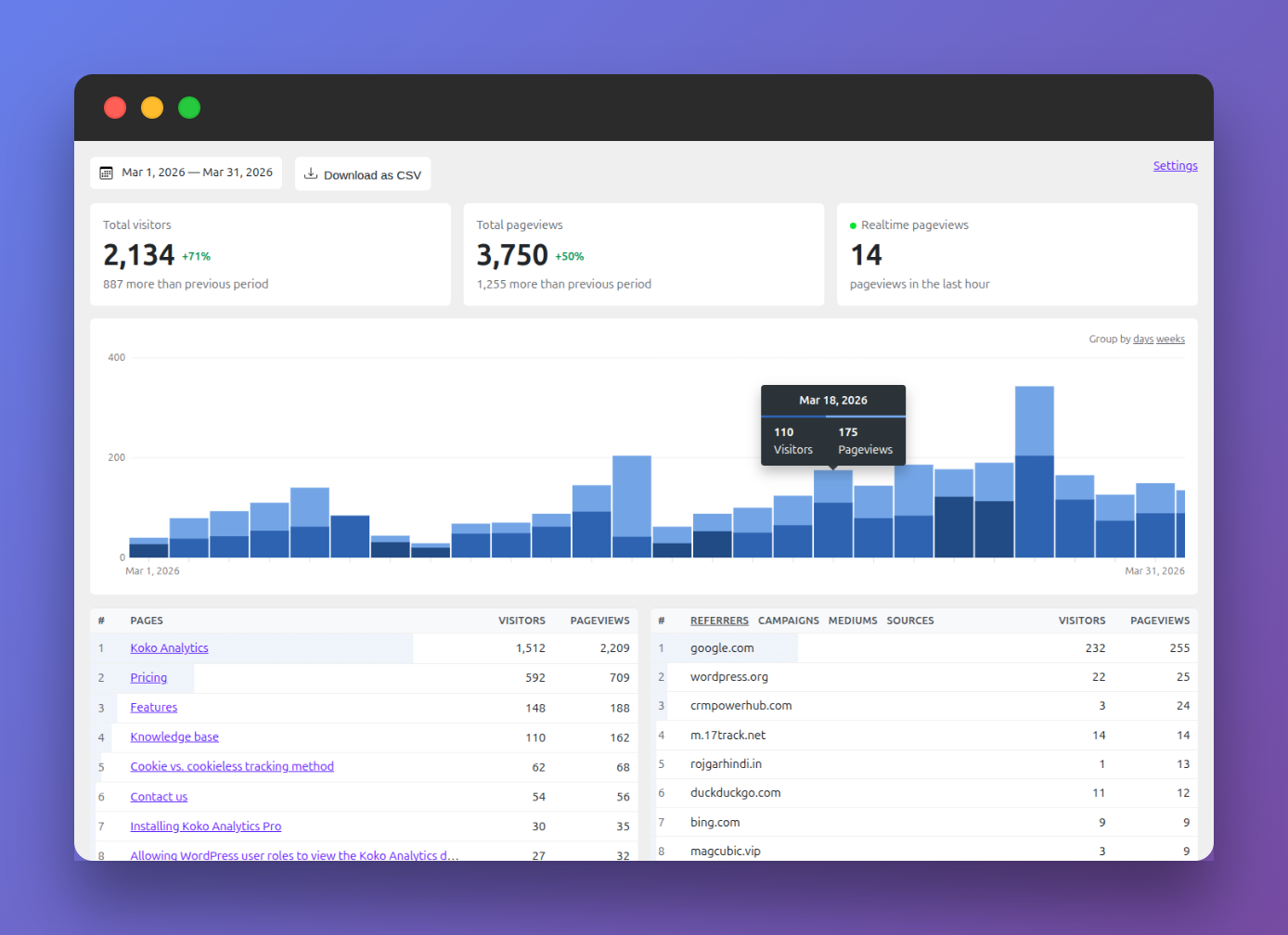
Task: Click the Total pageviews value 3,750
Action: coord(512,255)
